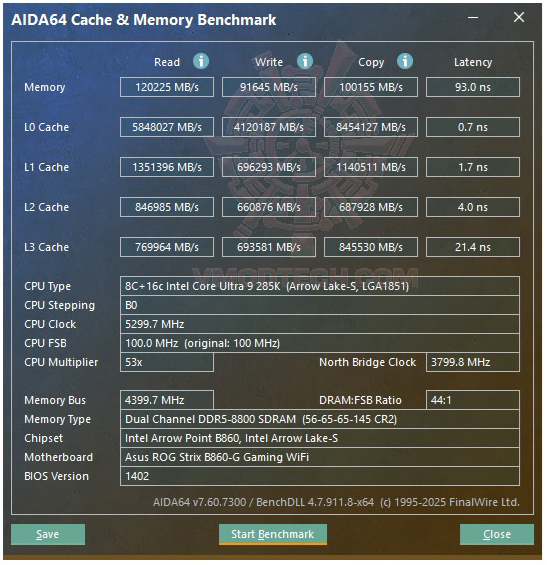
Task: Click the AIDA64 v7.60.7300 version footer text
Action: coord(336,502)
